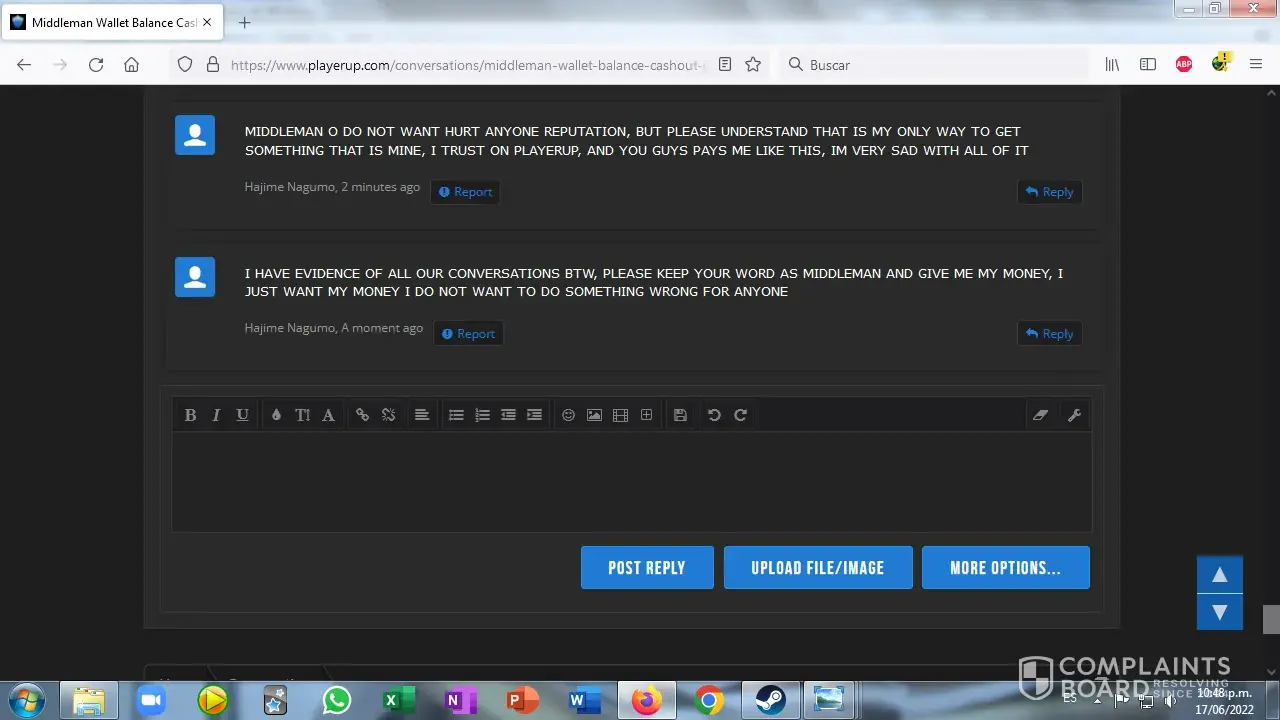Insert a bulleted list
The width and height of the screenshot is (1280, 720).
(456, 415)
